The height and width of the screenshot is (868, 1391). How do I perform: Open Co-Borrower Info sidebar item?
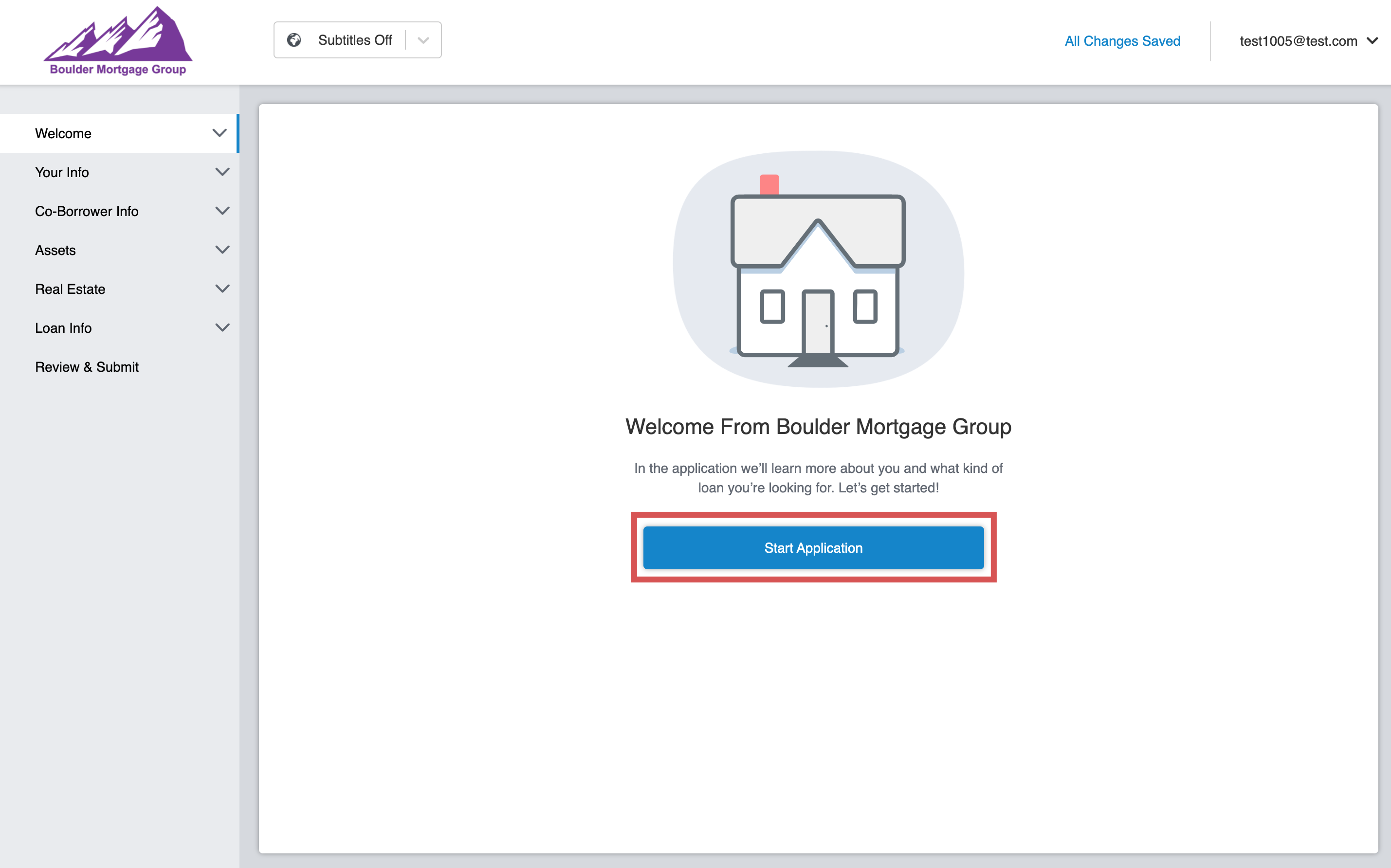click(87, 211)
